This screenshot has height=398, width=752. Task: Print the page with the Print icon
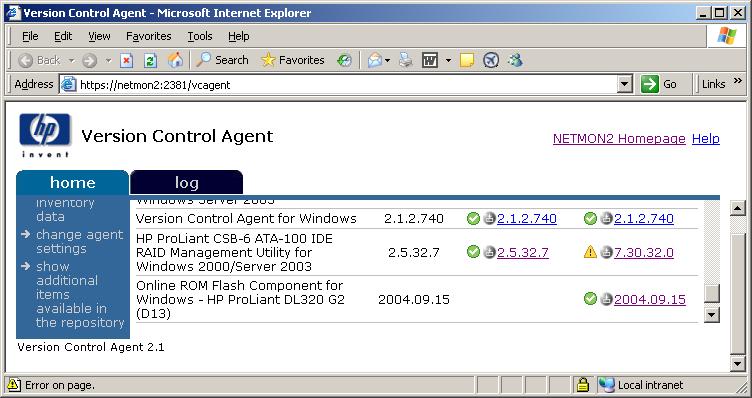pyautogui.click(x=406, y=60)
